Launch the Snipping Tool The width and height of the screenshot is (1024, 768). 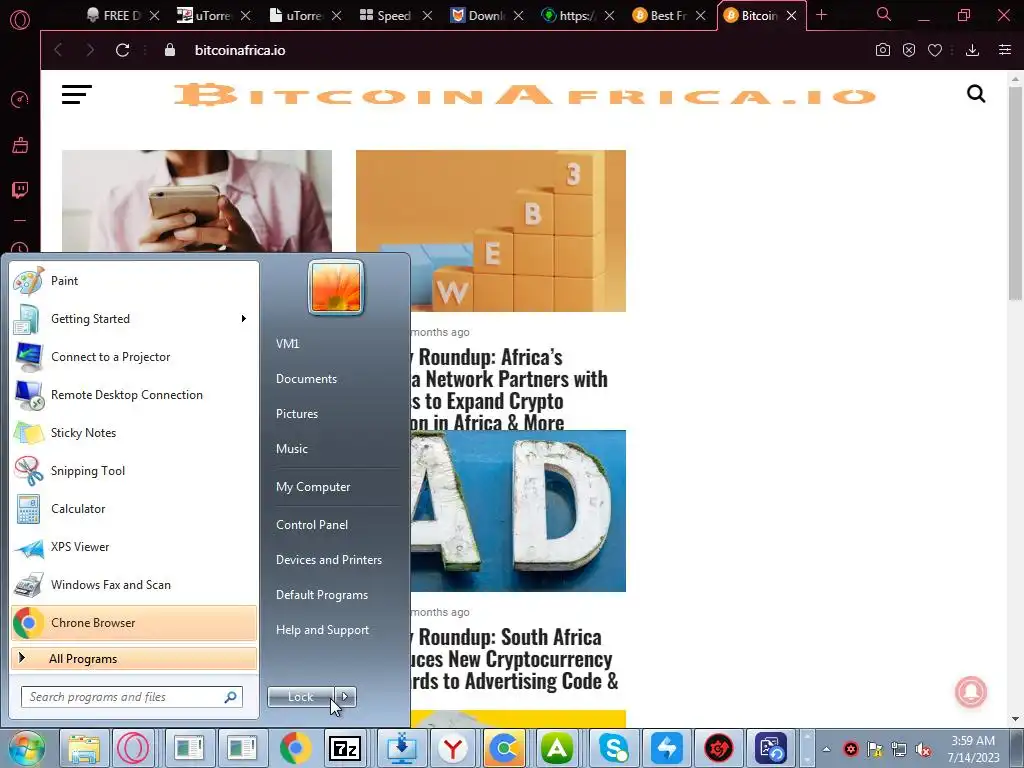coord(134,471)
